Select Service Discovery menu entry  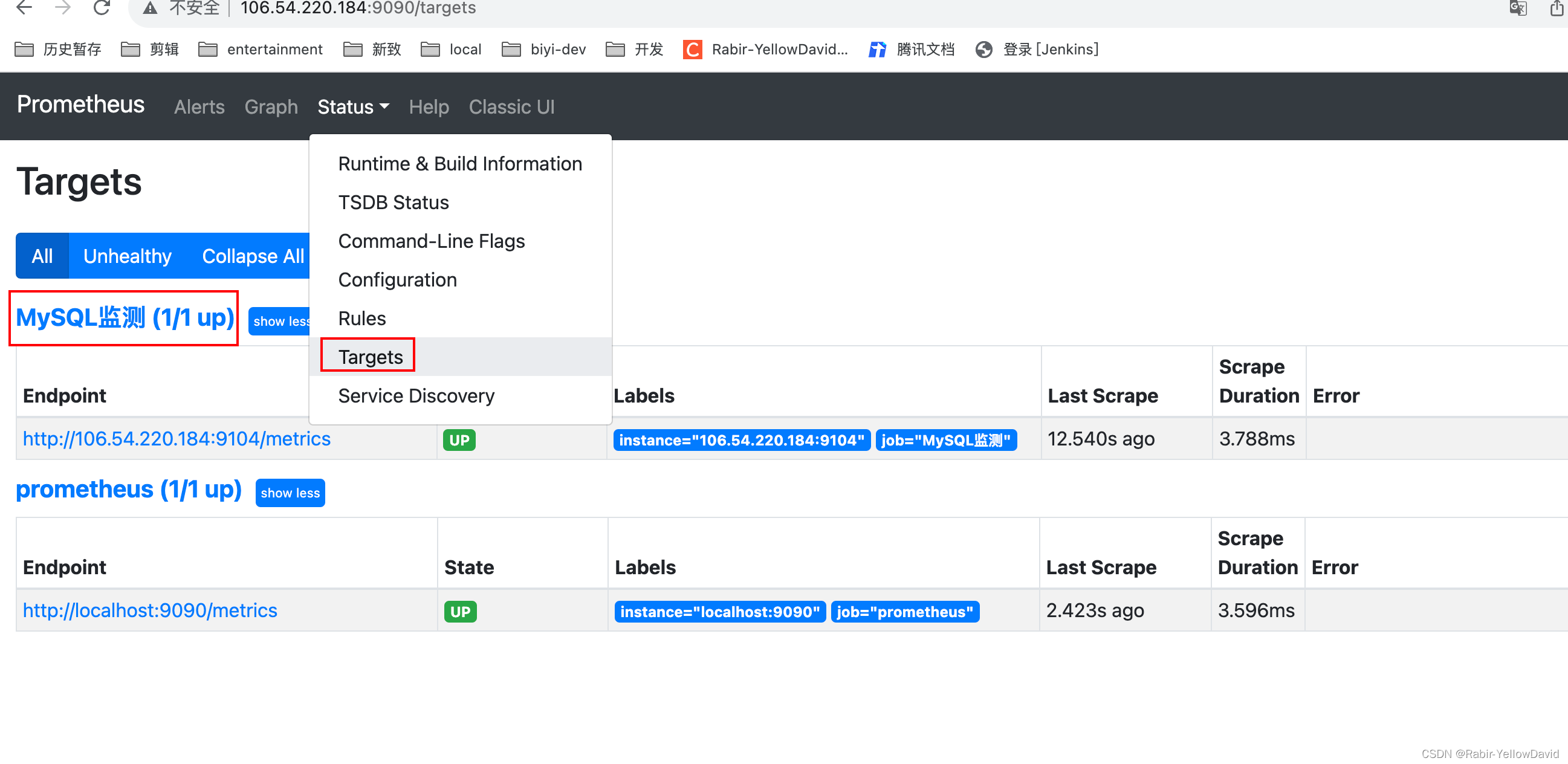(460, 396)
